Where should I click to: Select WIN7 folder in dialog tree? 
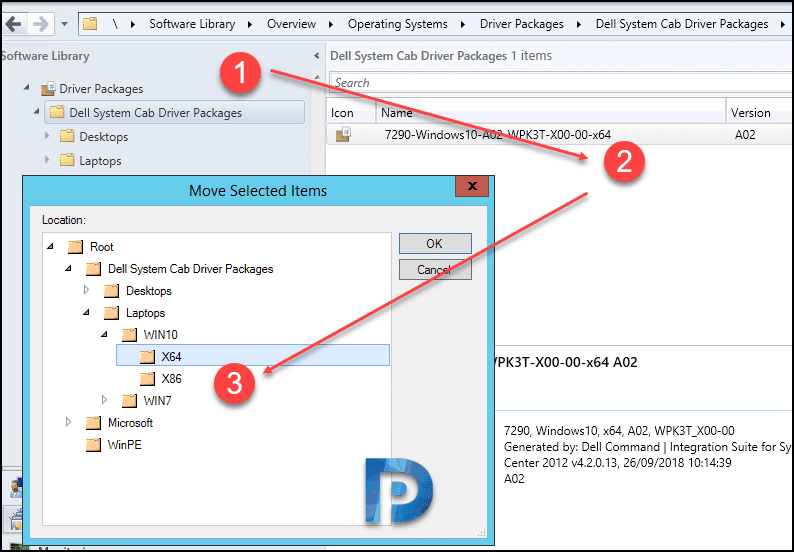coord(157,401)
